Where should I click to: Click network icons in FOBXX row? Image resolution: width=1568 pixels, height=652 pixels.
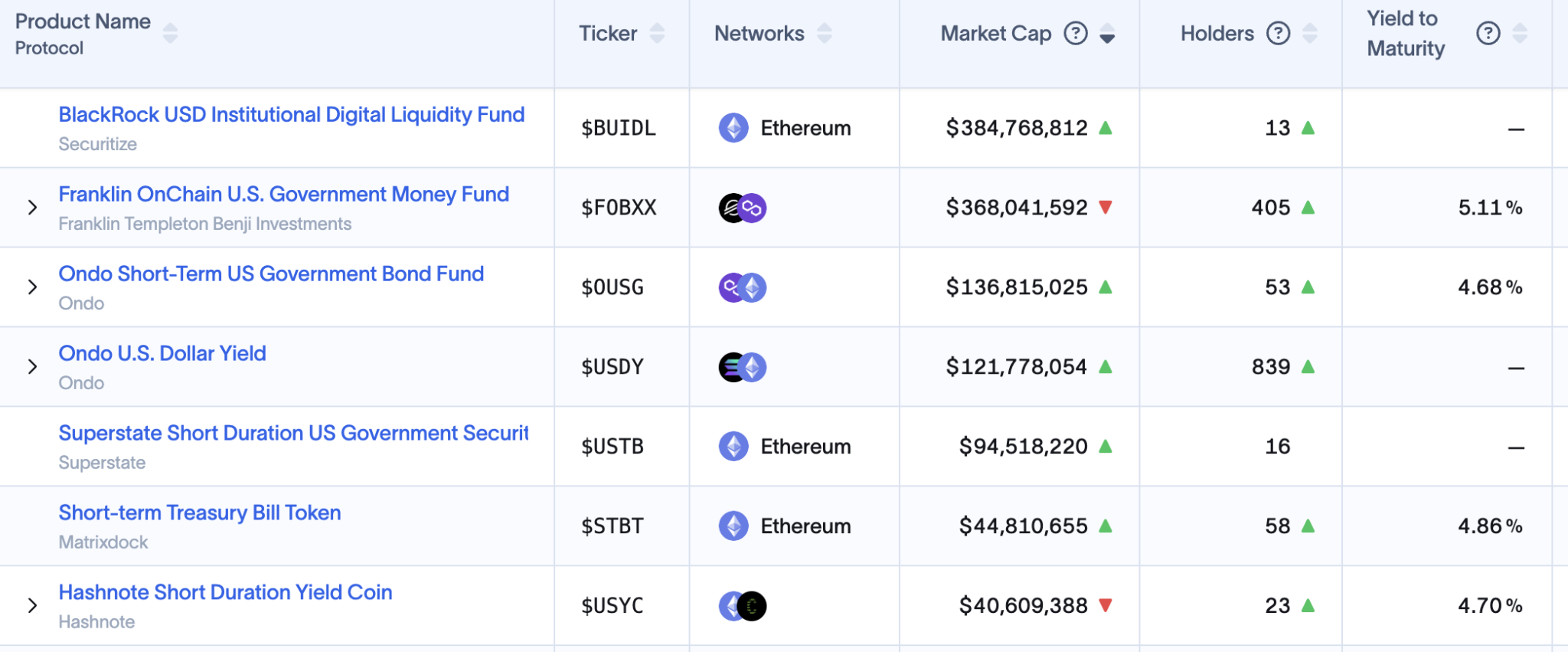743,208
